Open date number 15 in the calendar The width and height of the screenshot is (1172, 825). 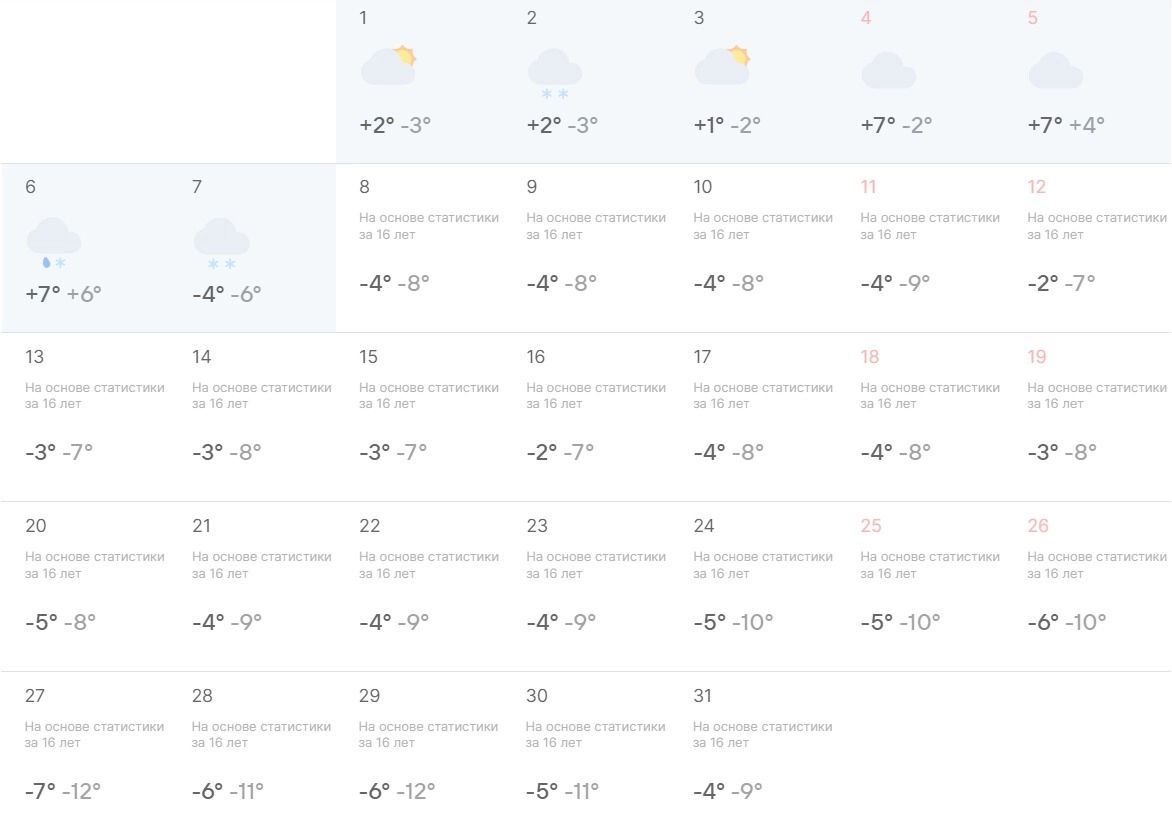pos(368,357)
